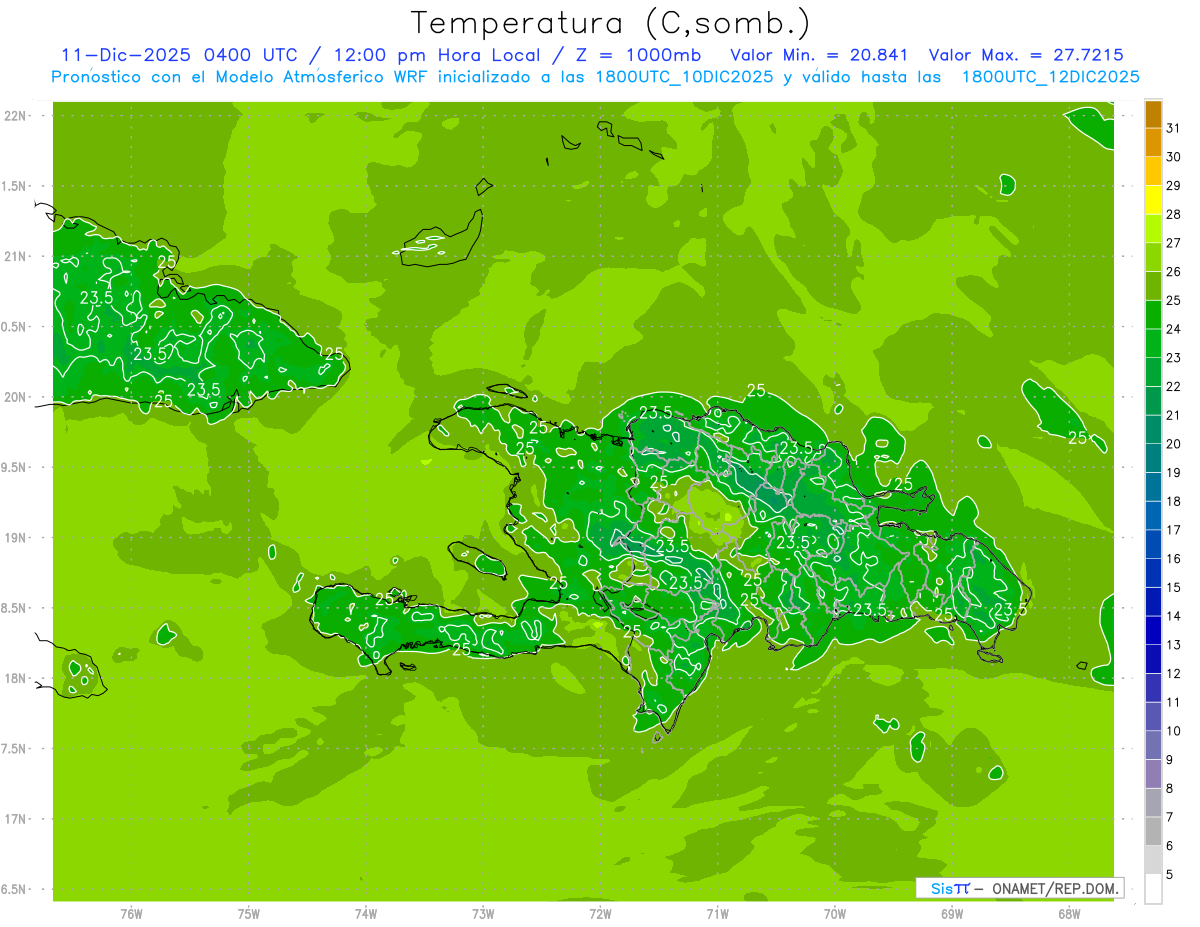Click the color scale label "16"
Viewport: 1200px width, 927px height.
click(1174, 559)
